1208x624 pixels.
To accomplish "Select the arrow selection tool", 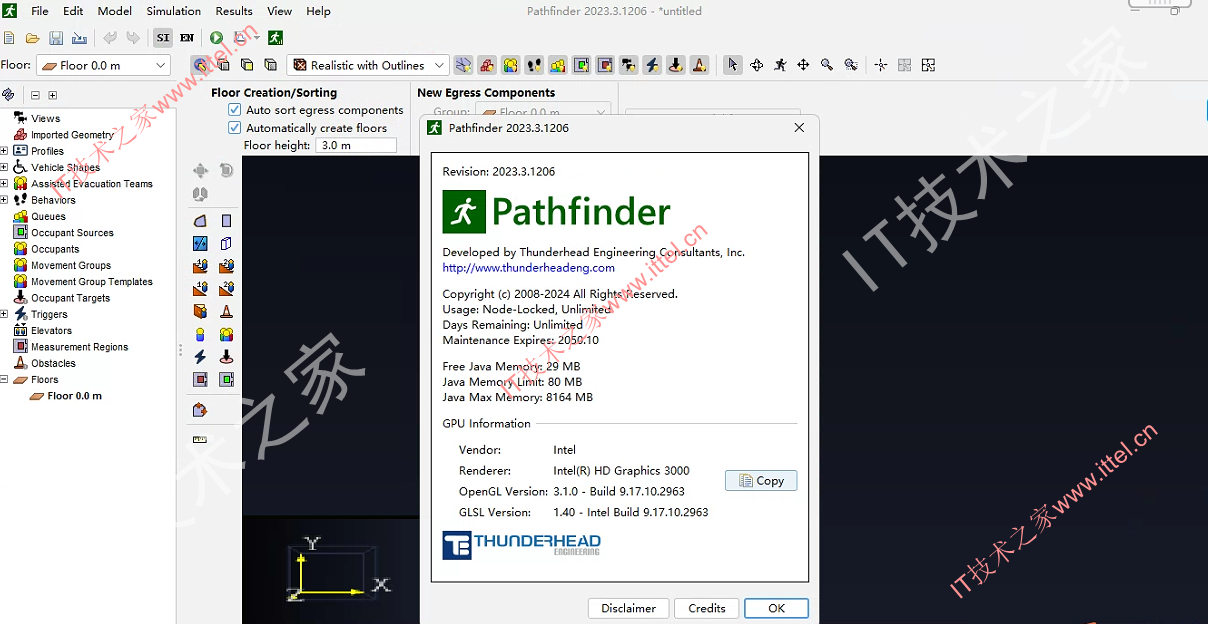I will [733, 65].
